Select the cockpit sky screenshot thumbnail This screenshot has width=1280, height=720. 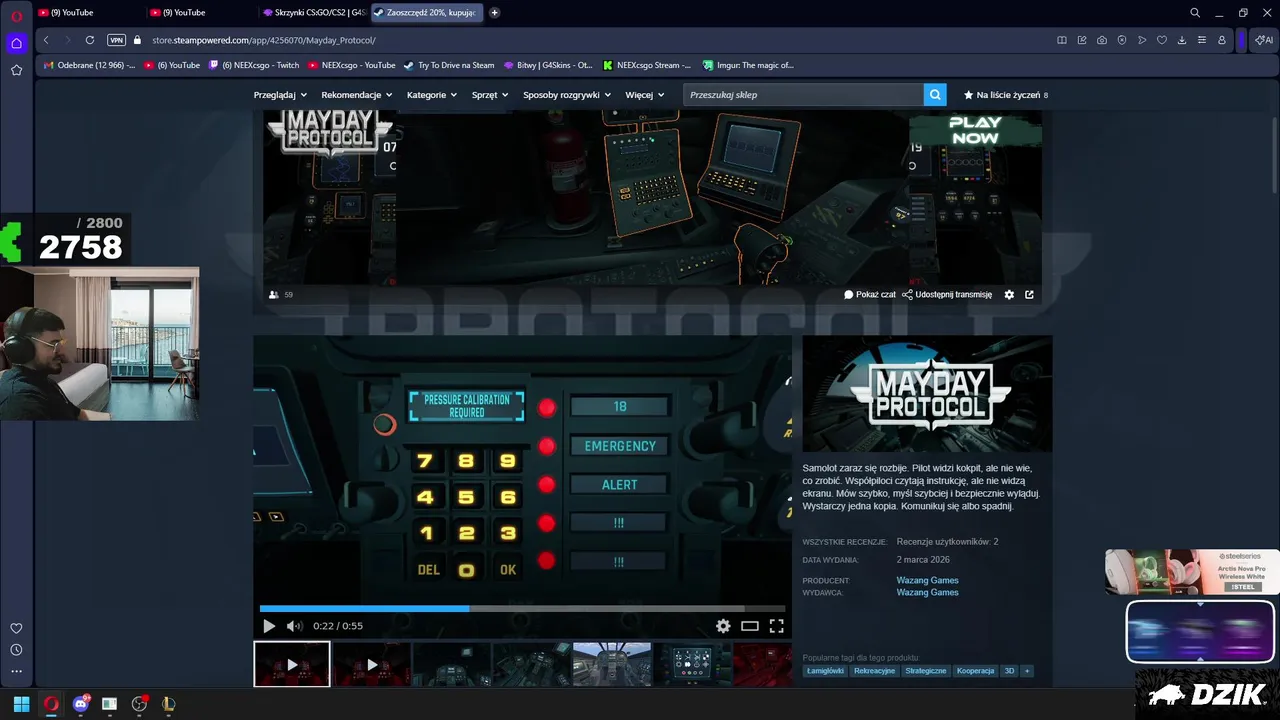[612, 664]
